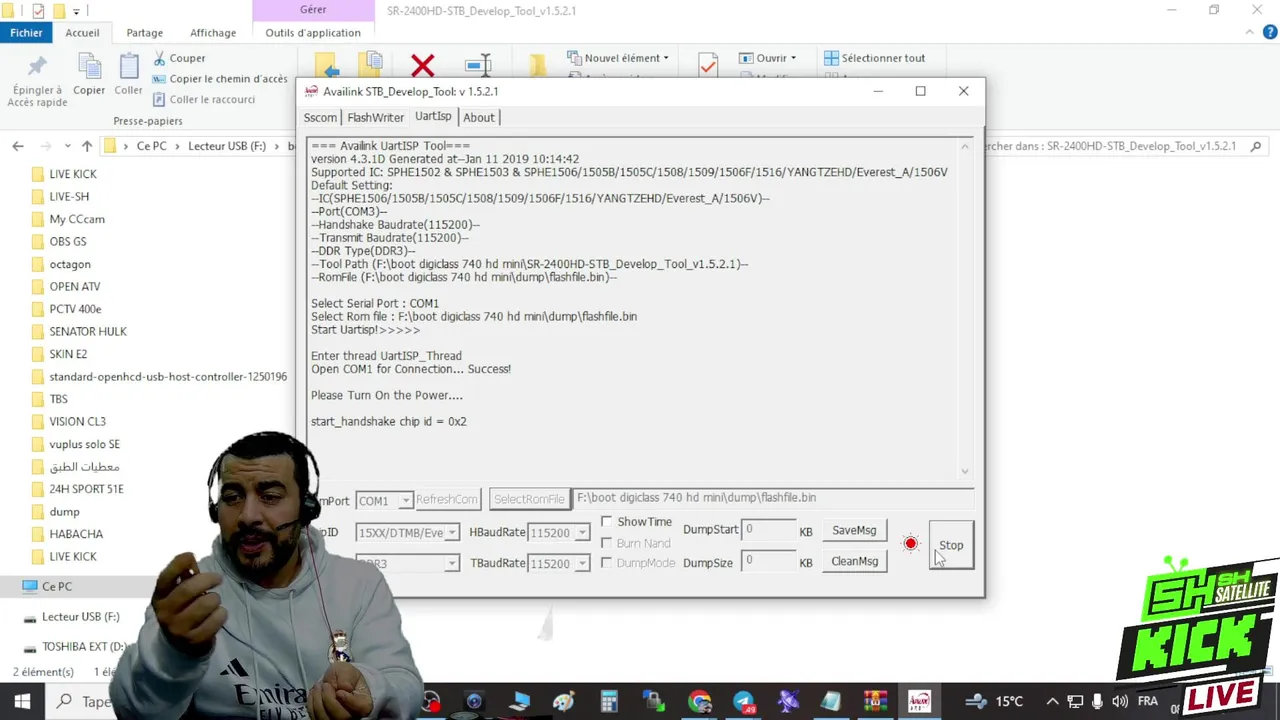Switch to the About tab
This screenshot has height=720, width=1280.
tap(479, 117)
